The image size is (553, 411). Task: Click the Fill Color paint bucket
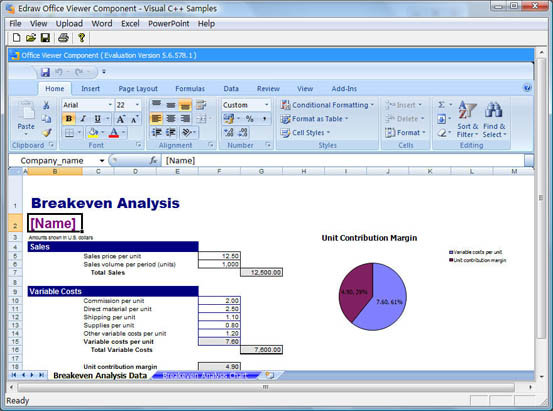[x=93, y=133]
